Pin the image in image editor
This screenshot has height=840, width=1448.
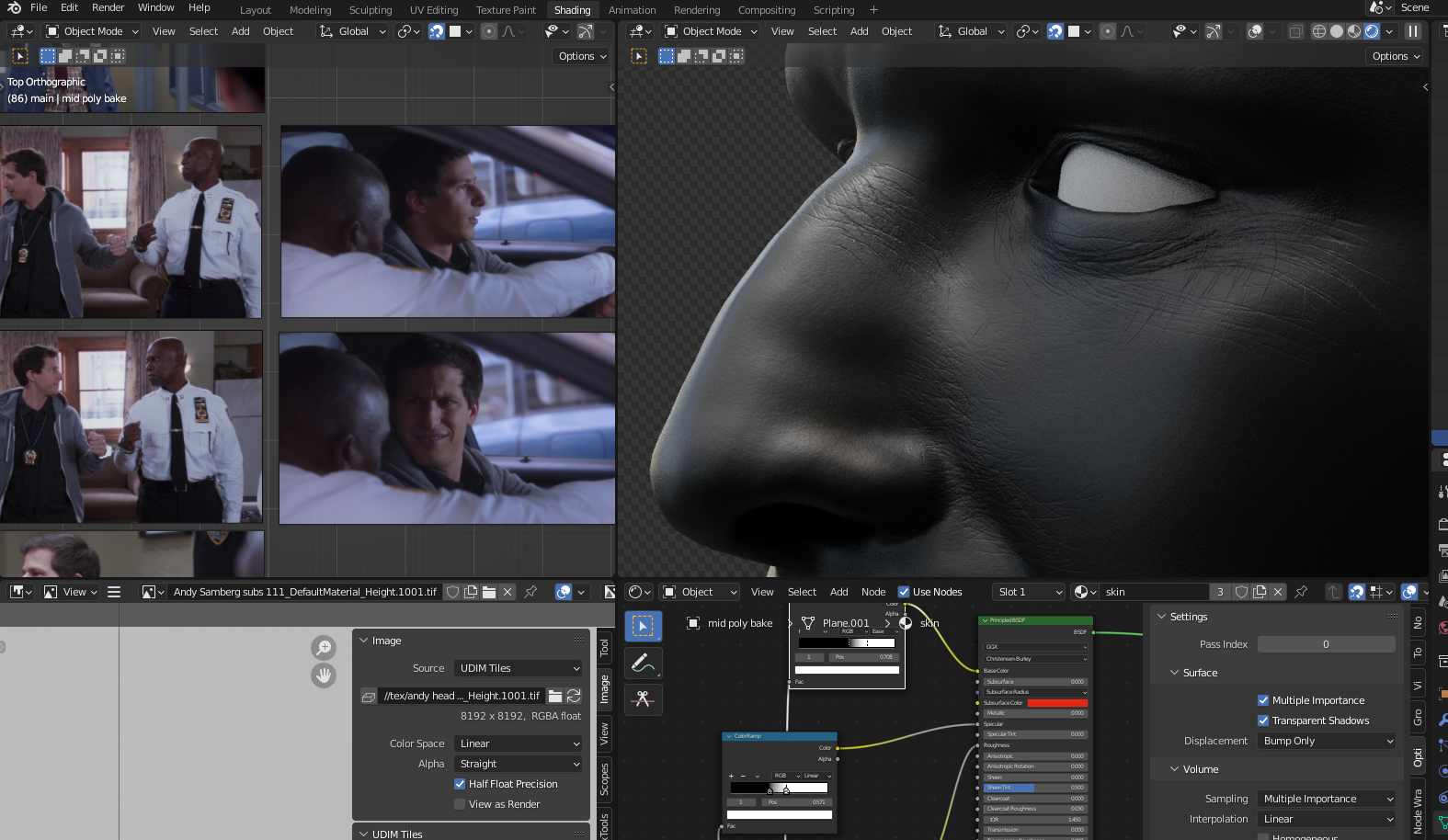530,592
